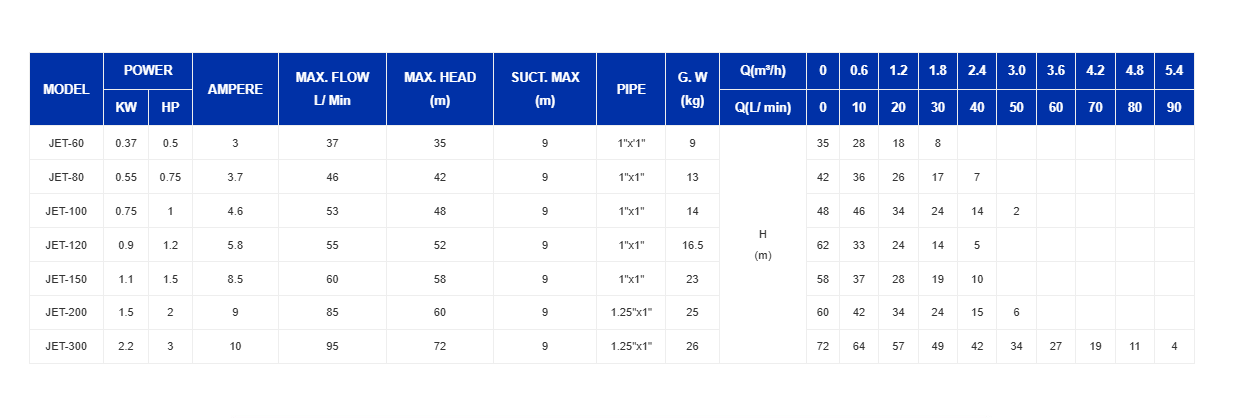This screenshot has width=1235, height=418.
Task: Select the JET-60 model cell
Action: point(66,143)
